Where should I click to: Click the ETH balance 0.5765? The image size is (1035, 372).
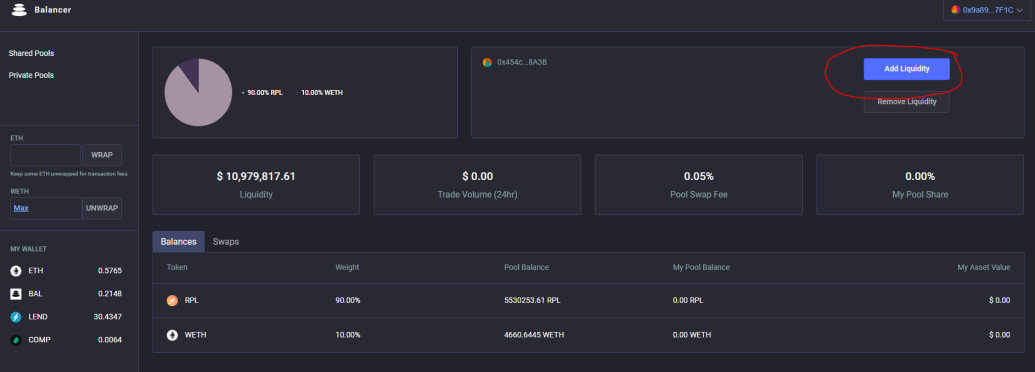(x=110, y=271)
